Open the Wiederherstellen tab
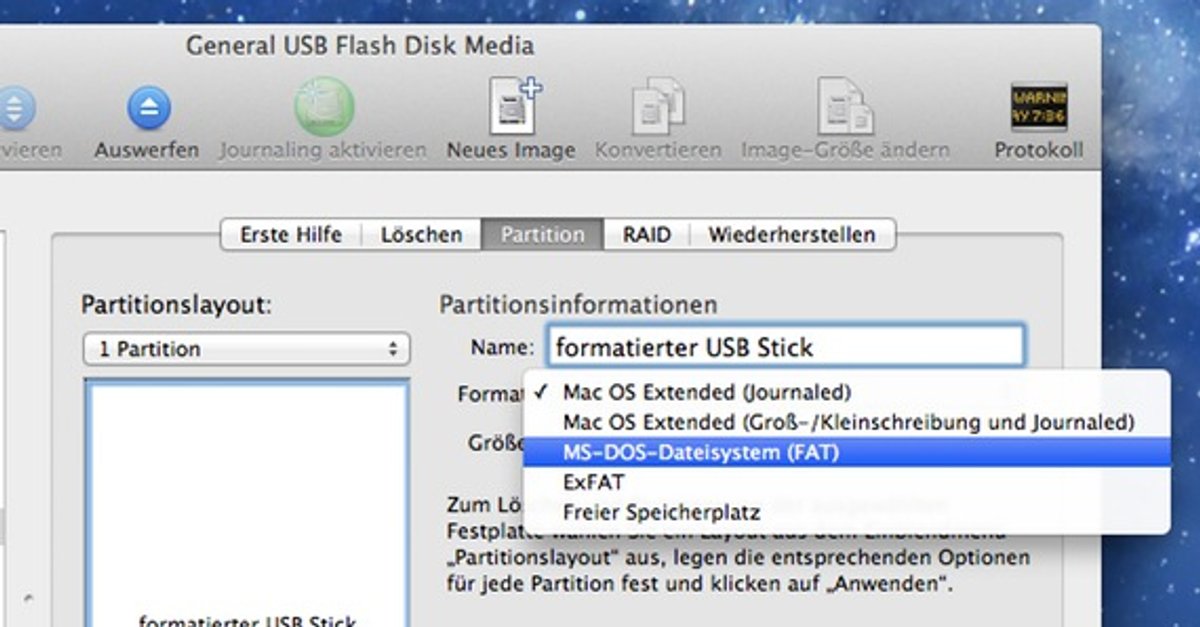The height and width of the screenshot is (627, 1200). click(792, 235)
